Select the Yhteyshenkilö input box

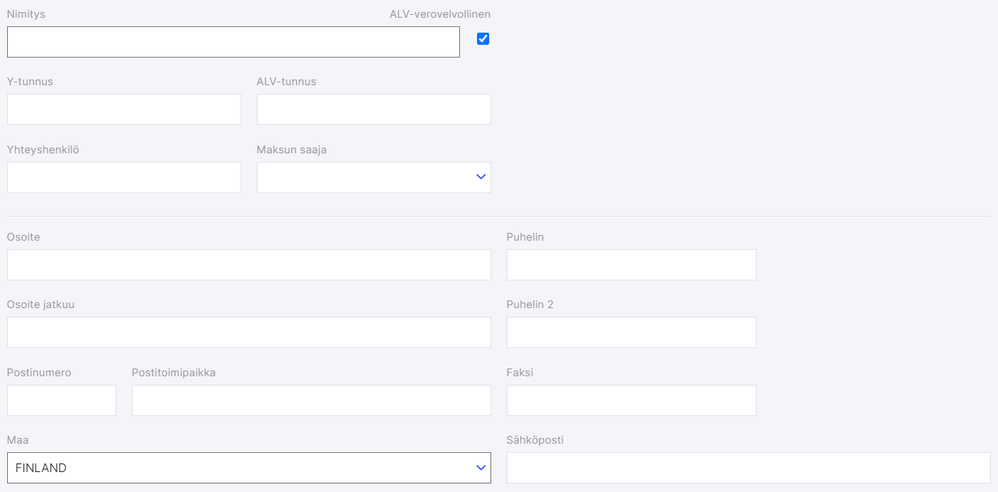pos(124,177)
